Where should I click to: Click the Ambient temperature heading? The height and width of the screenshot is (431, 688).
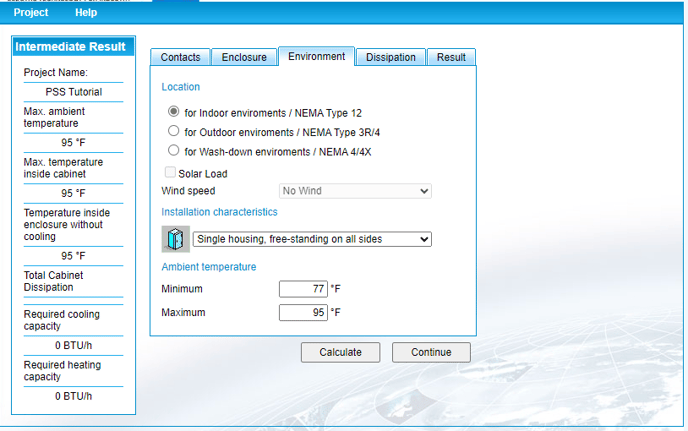point(209,267)
